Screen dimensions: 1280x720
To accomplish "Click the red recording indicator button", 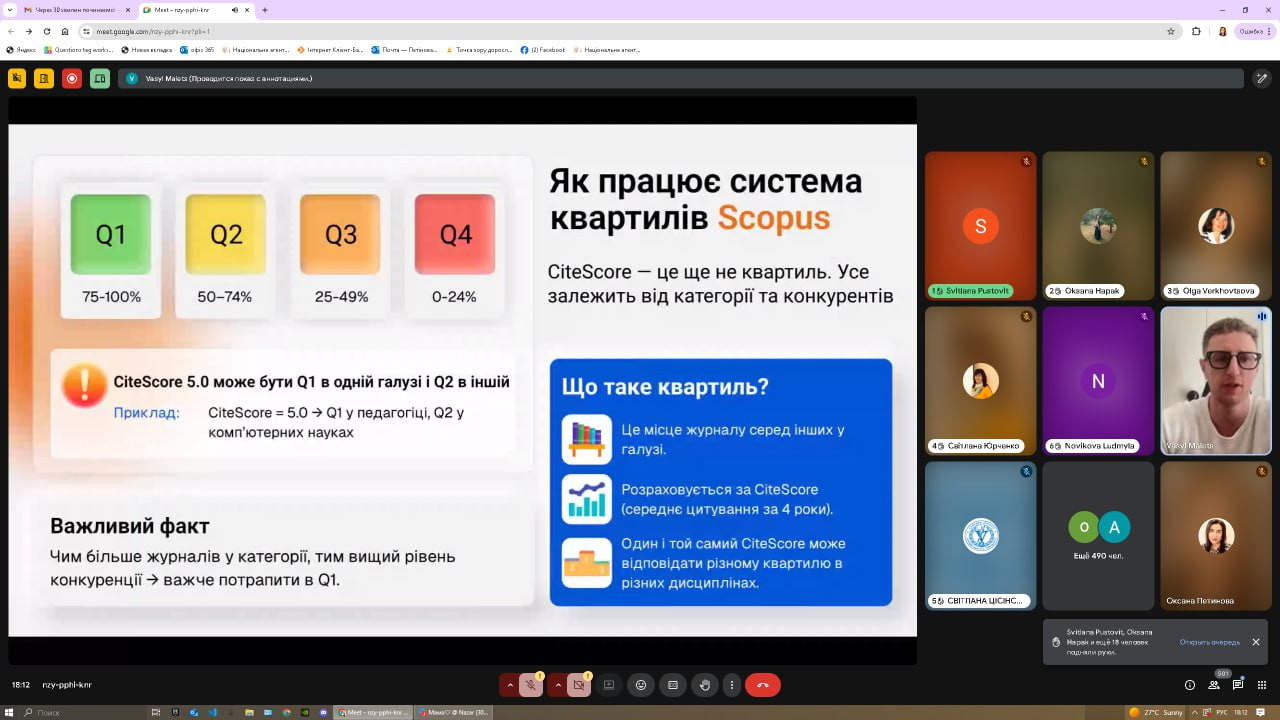I will pos(72,78).
